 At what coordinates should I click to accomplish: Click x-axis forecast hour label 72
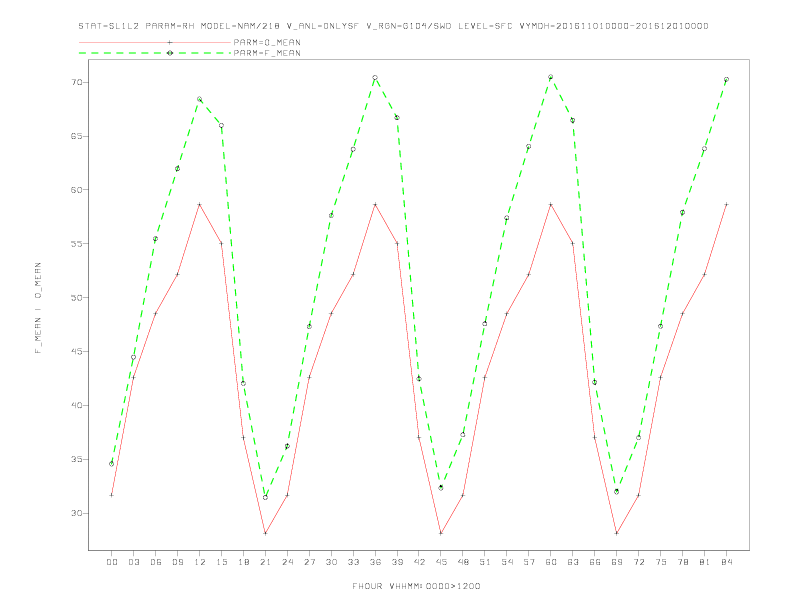click(639, 562)
